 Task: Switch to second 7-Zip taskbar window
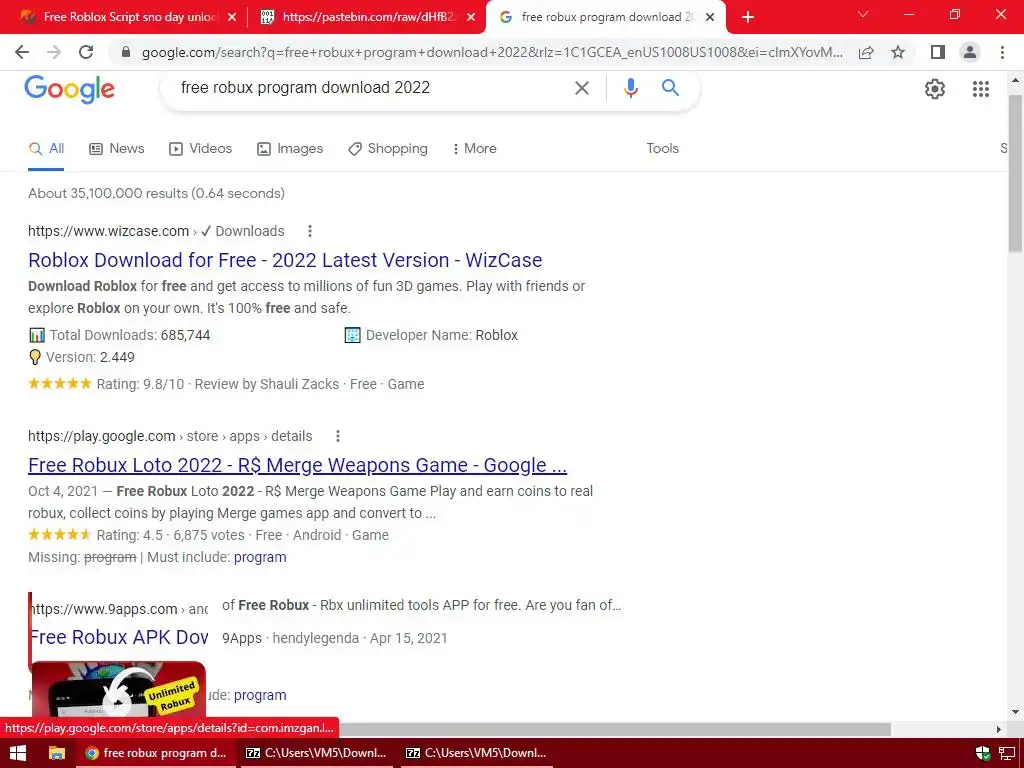(475, 753)
